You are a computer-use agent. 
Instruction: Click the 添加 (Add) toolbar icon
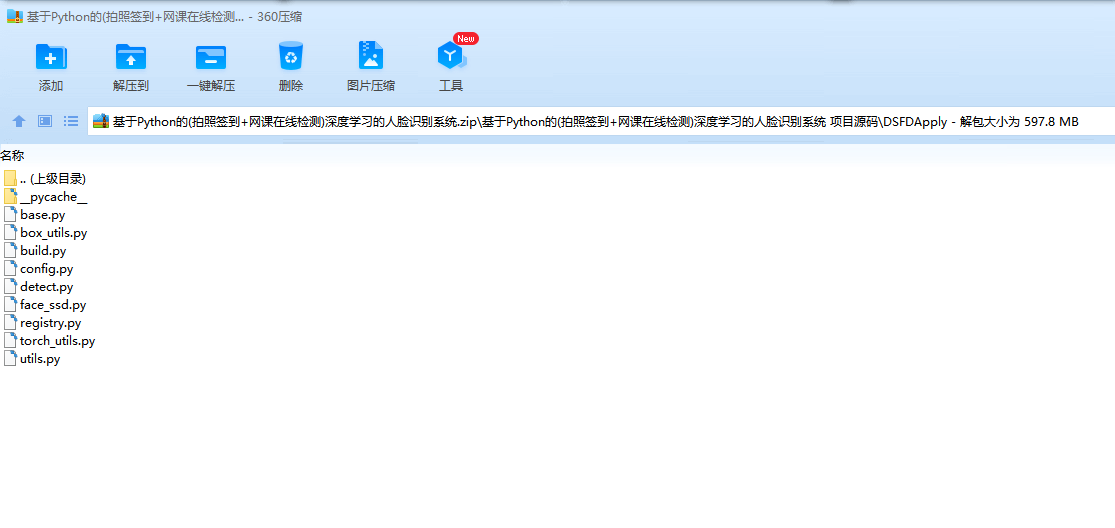tap(51, 57)
